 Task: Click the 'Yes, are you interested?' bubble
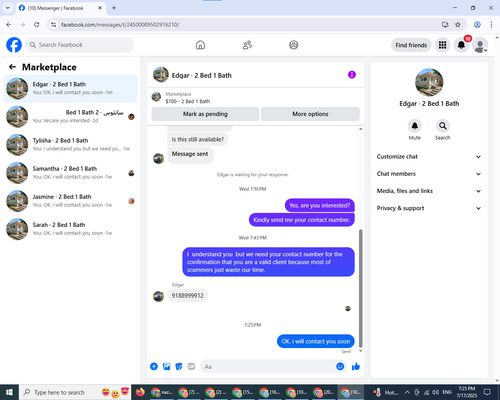click(x=320, y=205)
